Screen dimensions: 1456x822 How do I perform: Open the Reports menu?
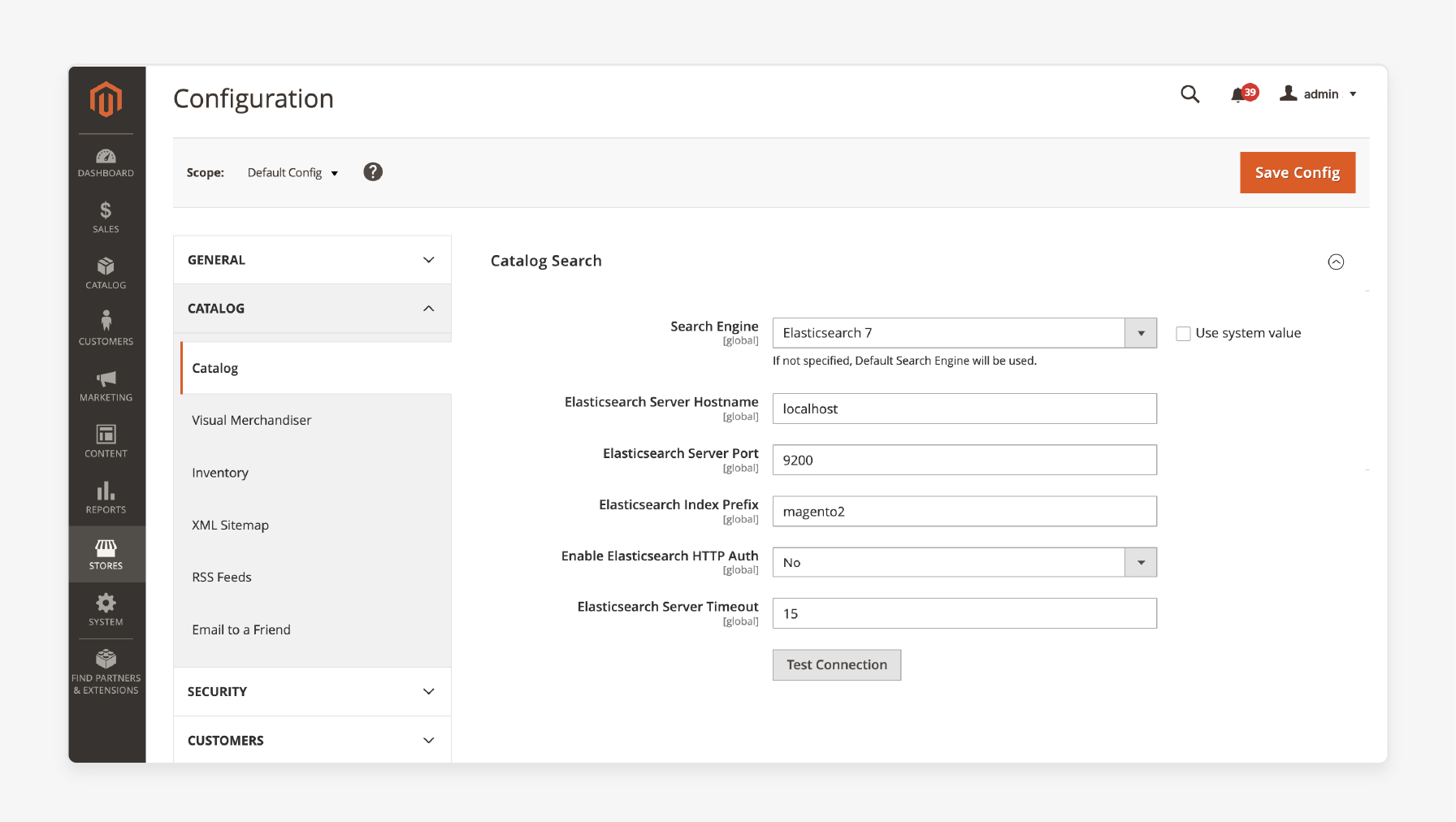point(106,498)
